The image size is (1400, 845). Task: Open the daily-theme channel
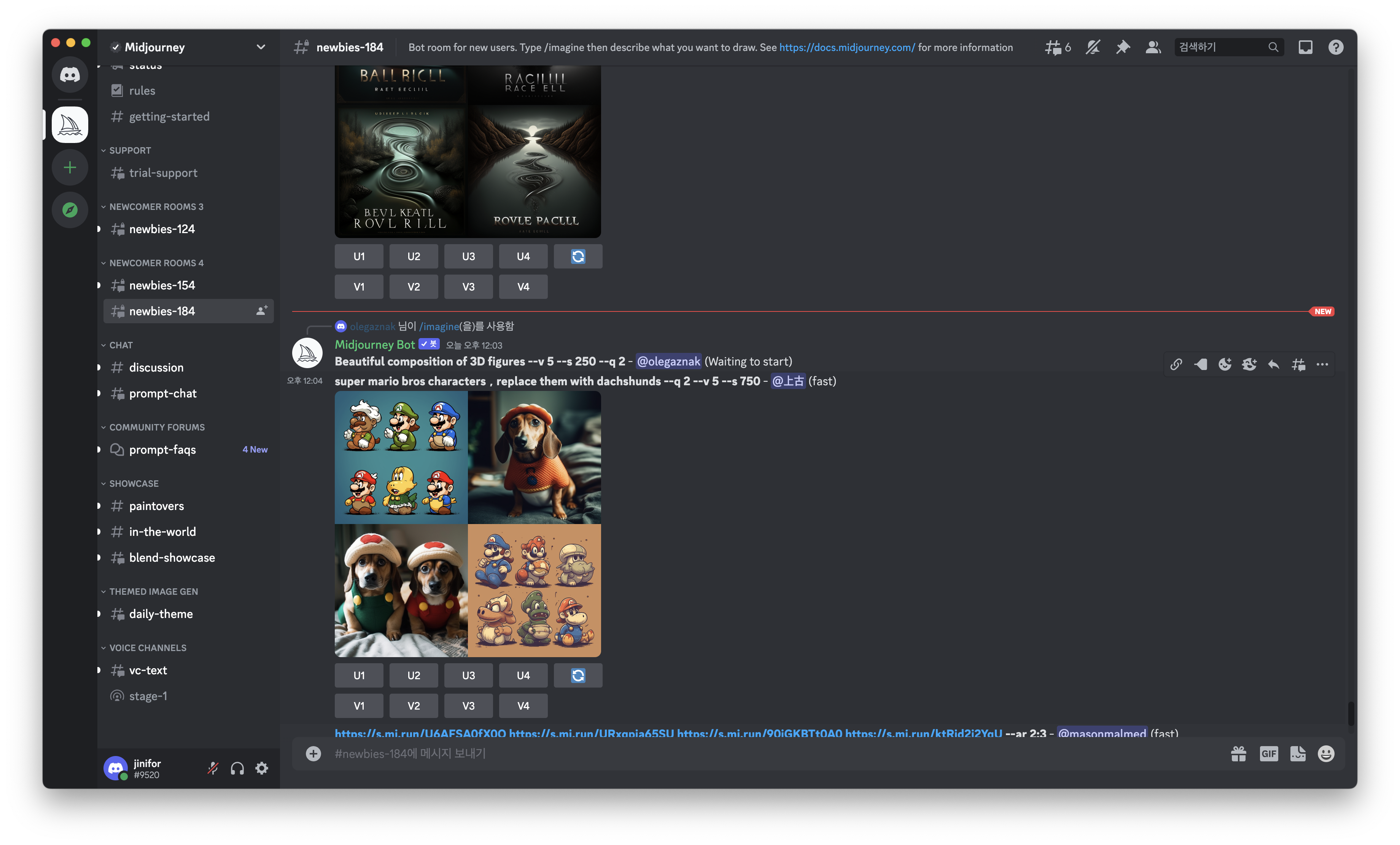tap(161, 614)
